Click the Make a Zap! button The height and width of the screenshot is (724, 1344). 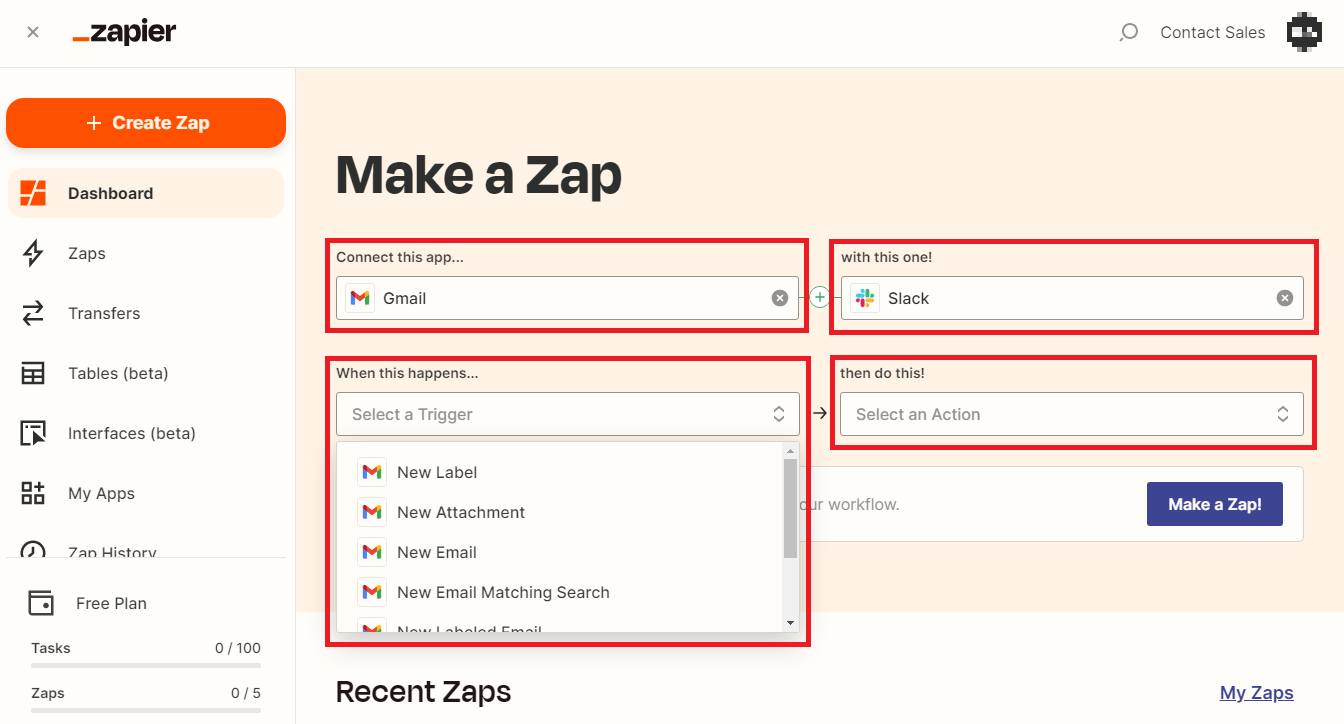pyautogui.click(x=1214, y=504)
